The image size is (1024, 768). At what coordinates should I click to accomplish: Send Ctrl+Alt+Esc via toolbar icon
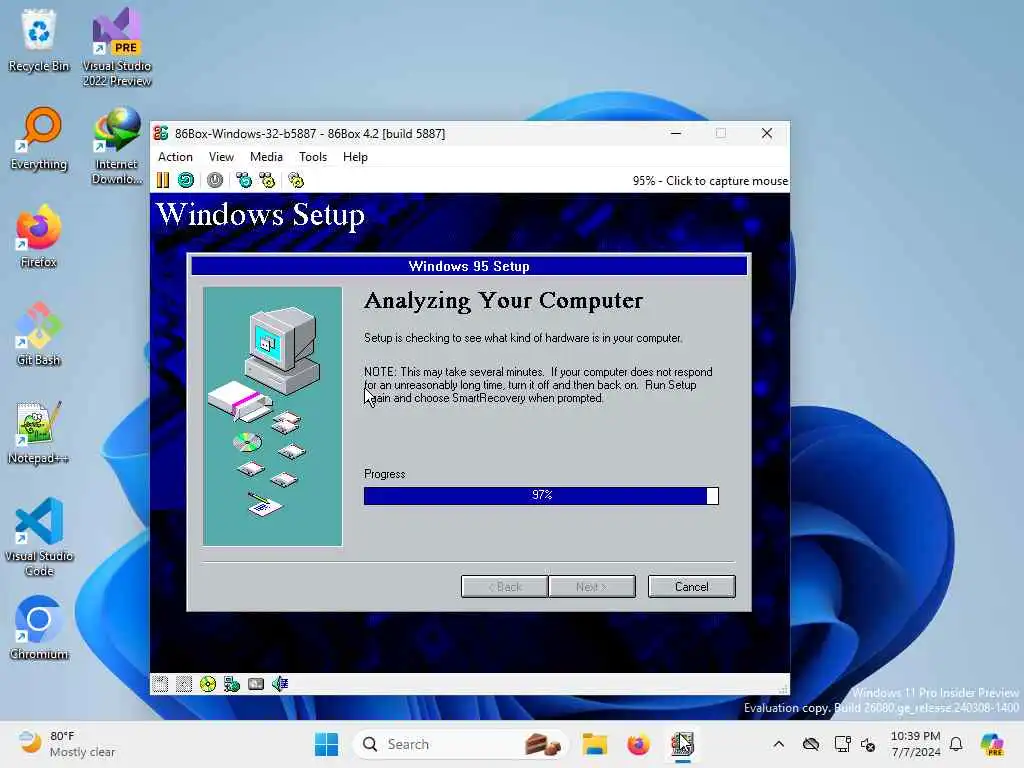pos(267,180)
